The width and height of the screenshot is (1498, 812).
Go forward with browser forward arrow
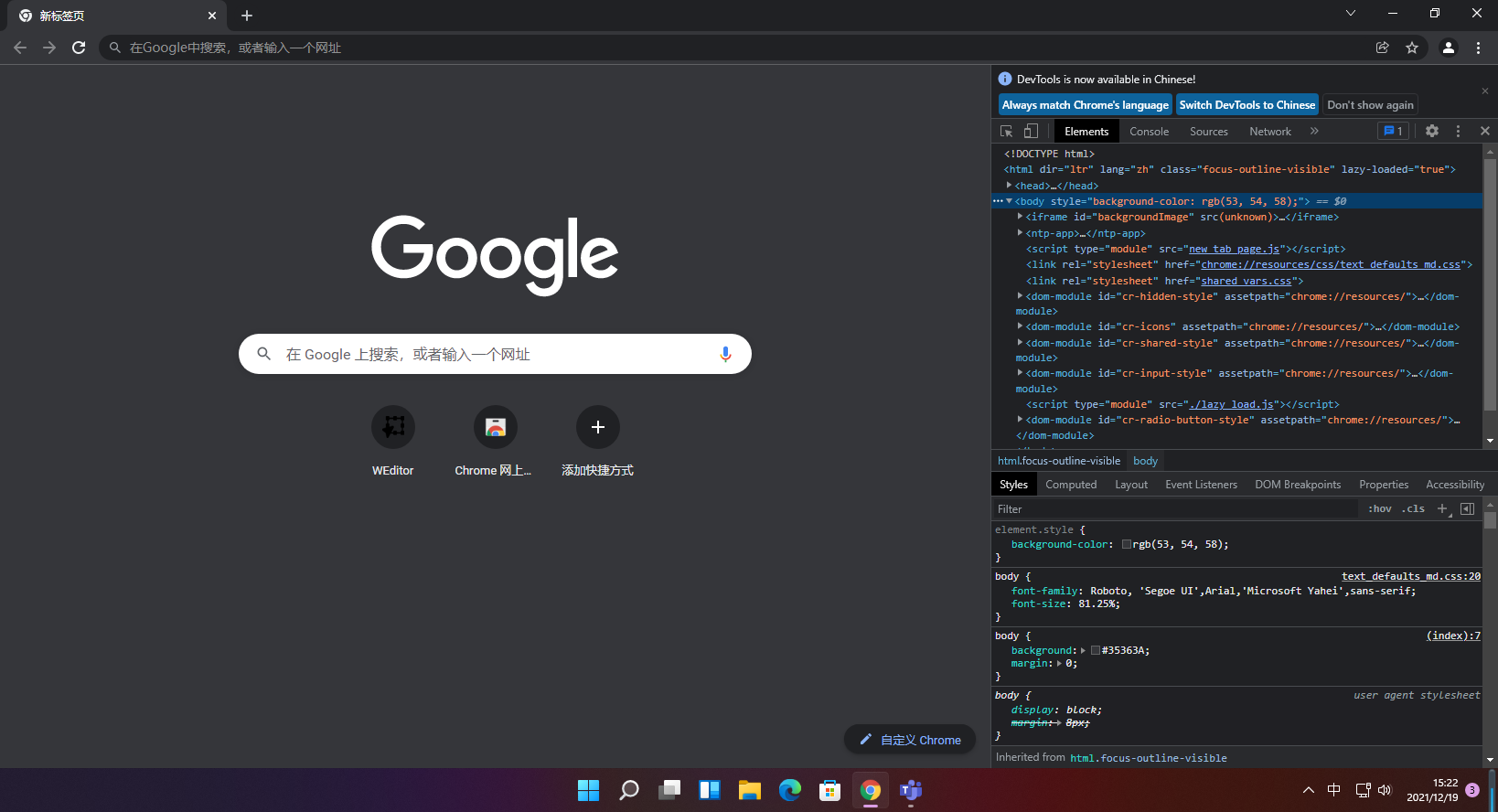pyautogui.click(x=49, y=48)
